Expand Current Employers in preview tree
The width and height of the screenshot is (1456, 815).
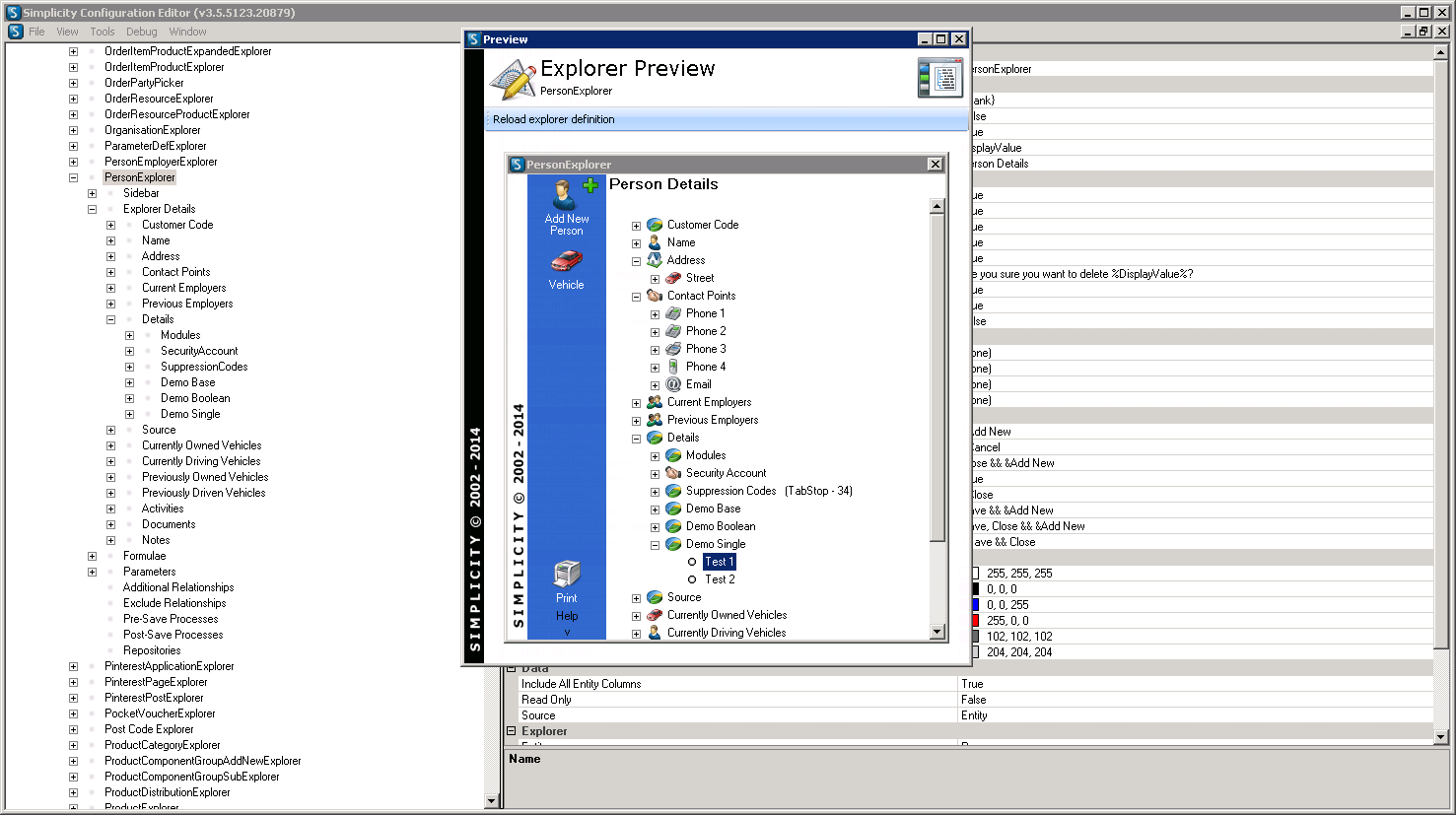coord(636,403)
